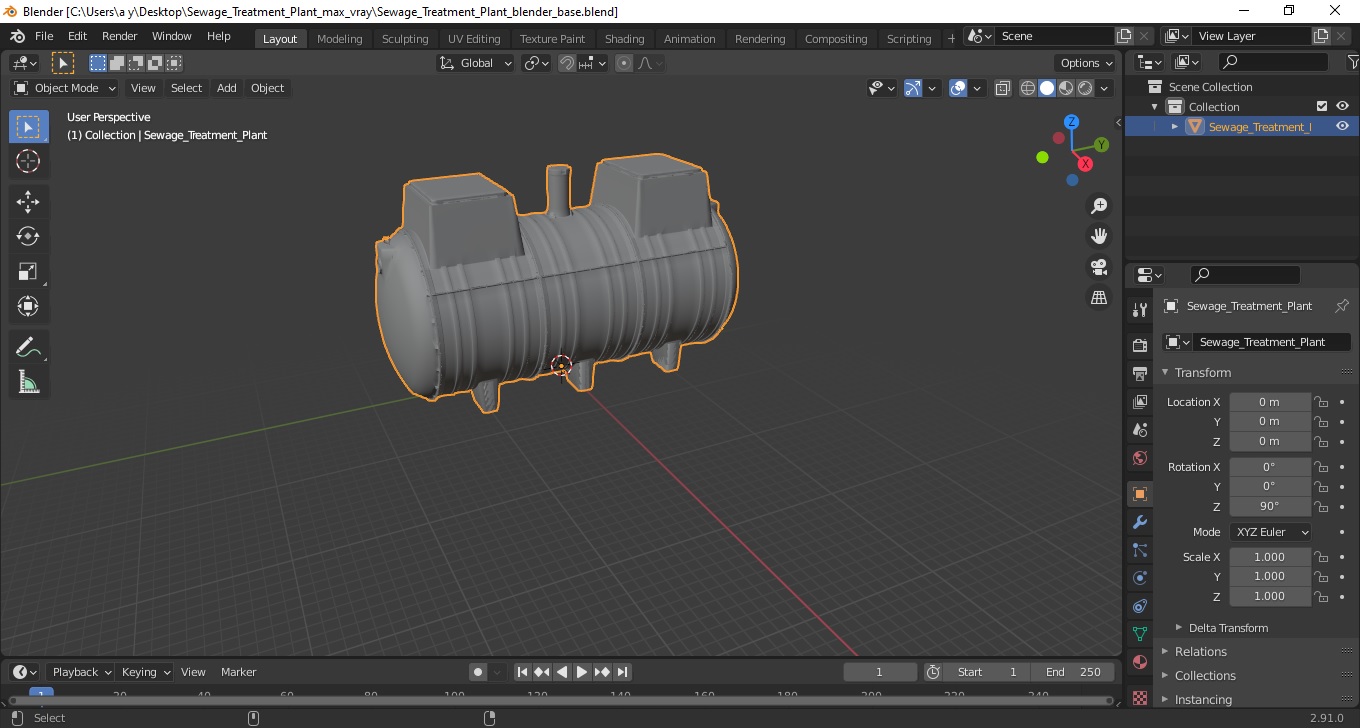This screenshot has width=1360, height=728.
Task: Toggle the camera view icon
Action: click(x=1099, y=267)
